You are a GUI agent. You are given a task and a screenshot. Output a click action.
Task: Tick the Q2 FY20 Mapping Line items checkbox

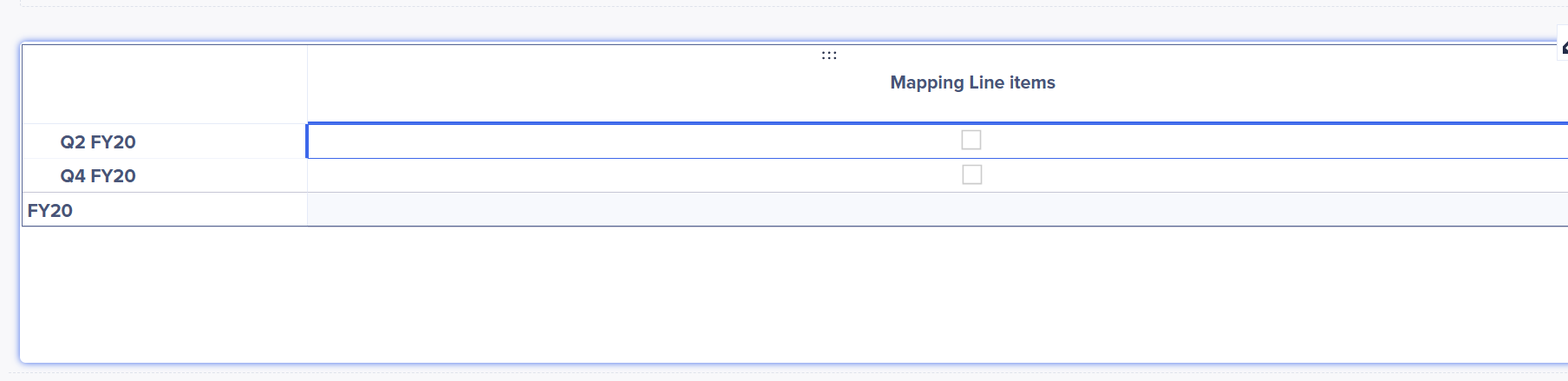(x=971, y=140)
